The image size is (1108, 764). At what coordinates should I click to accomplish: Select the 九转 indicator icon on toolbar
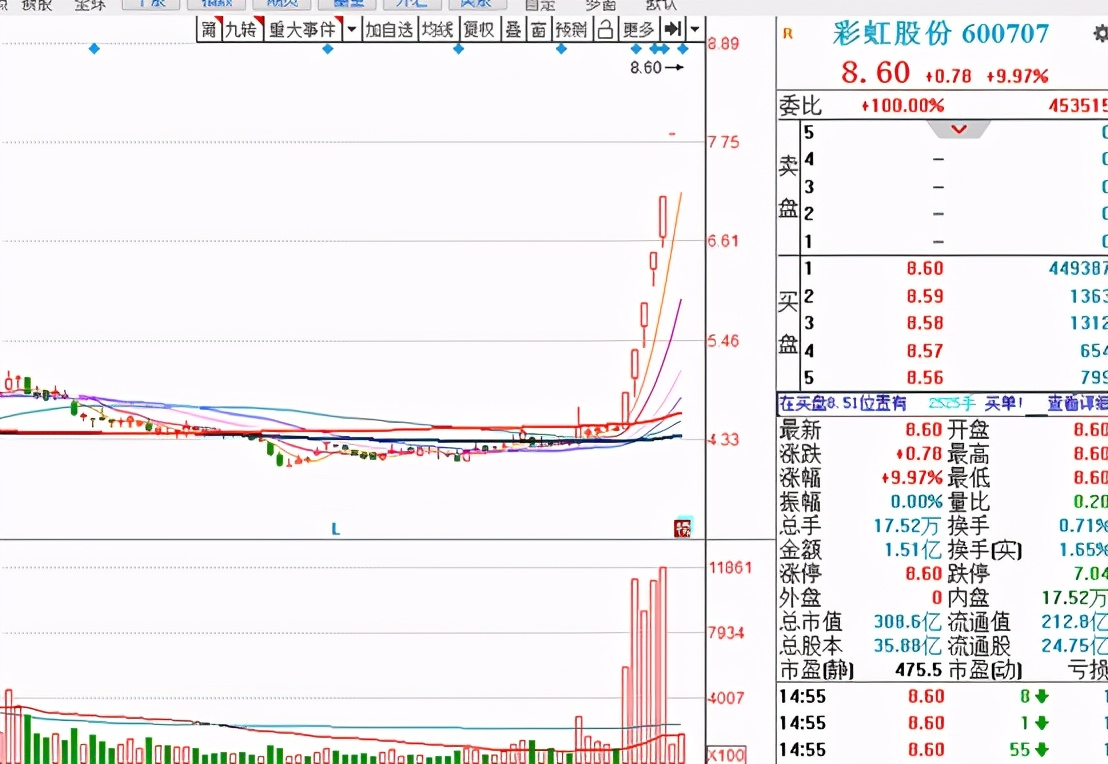coord(240,29)
